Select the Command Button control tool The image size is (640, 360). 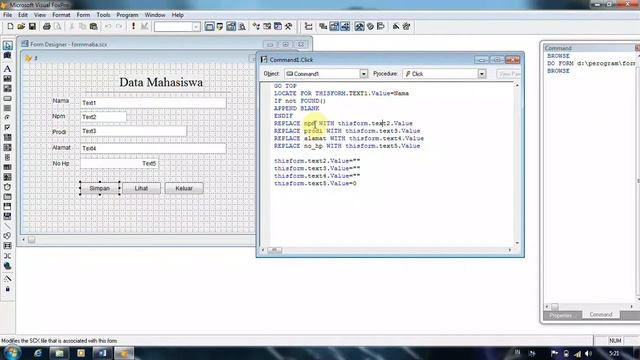click(x=7, y=98)
